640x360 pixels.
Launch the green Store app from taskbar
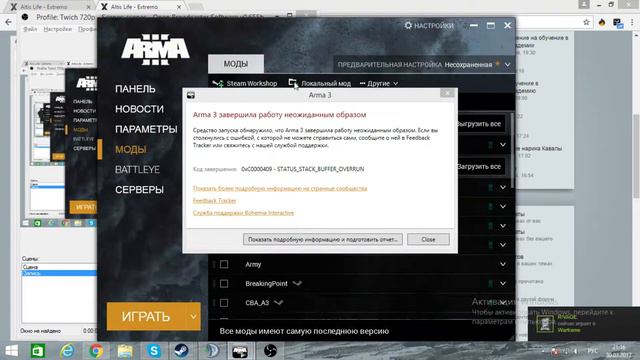tap(38, 351)
